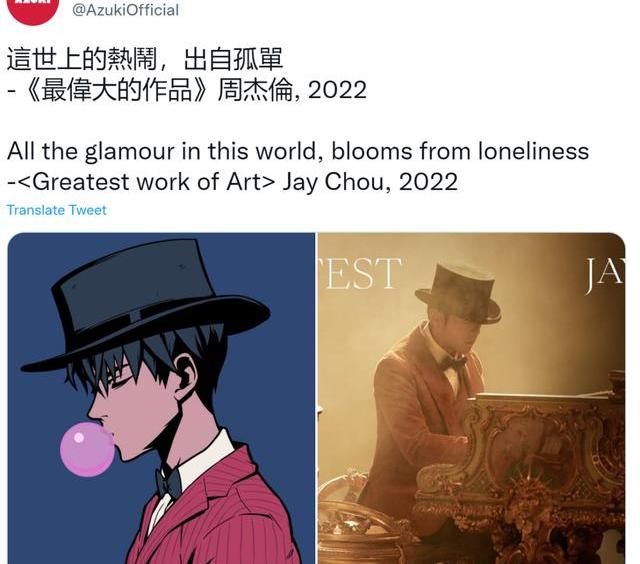This screenshot has height=564, width=640.
Task: Click the illustrated character's dark bow tie
Action: (168, 482)
